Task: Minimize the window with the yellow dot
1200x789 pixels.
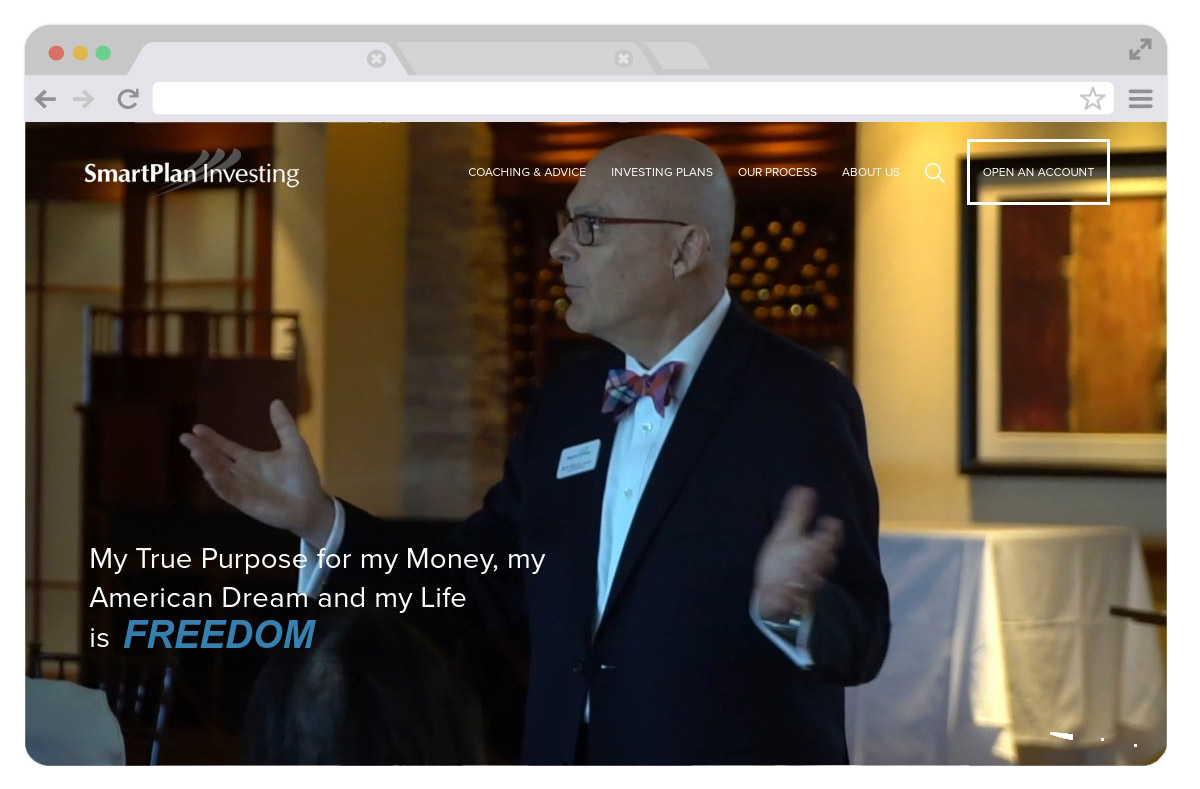Action: (80, 53)
